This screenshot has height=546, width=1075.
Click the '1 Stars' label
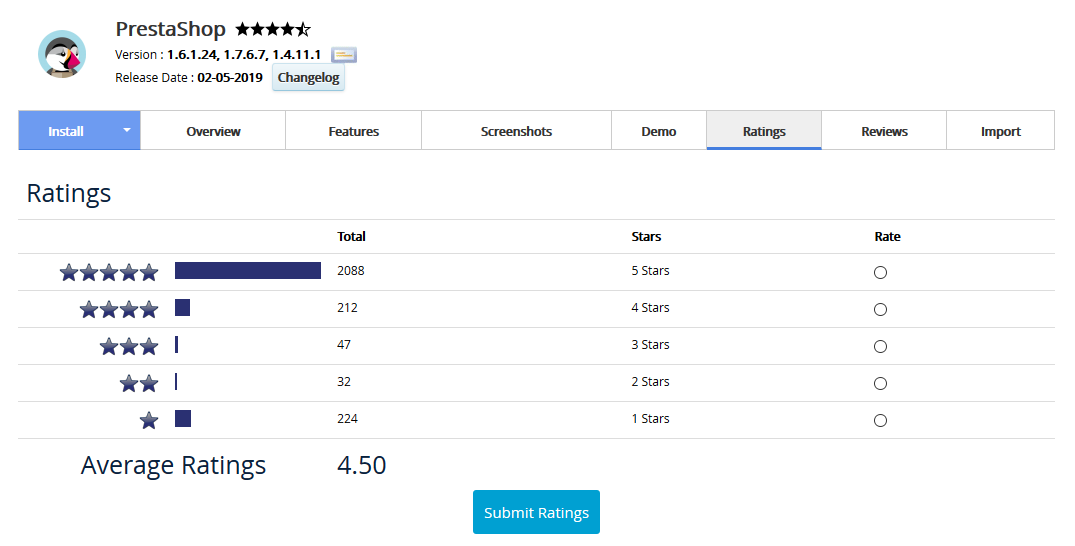[650, 419]
